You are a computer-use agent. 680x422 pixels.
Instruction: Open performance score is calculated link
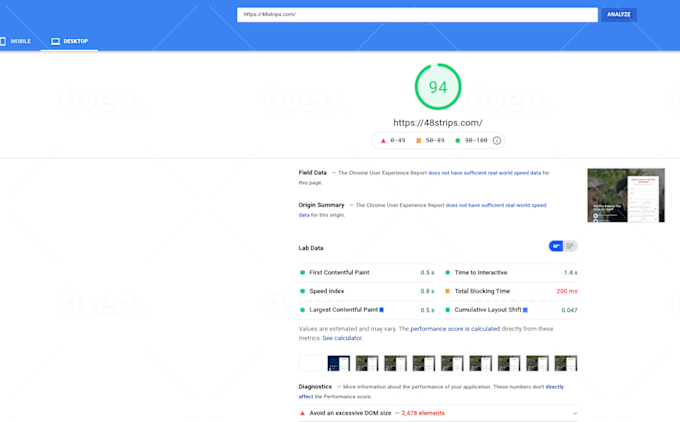[x=455, y=329]
